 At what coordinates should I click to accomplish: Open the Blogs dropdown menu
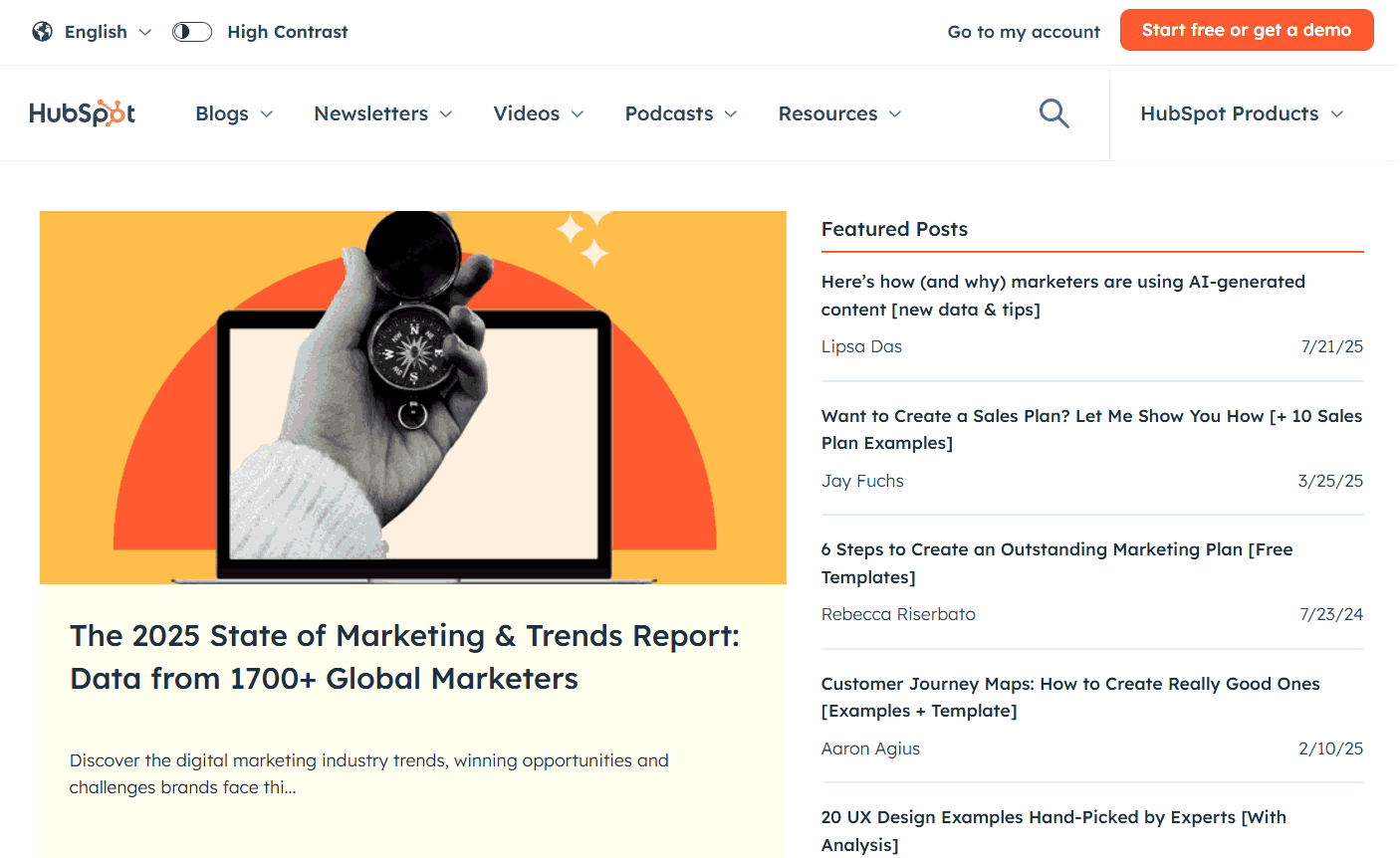(x=233, y=113)
